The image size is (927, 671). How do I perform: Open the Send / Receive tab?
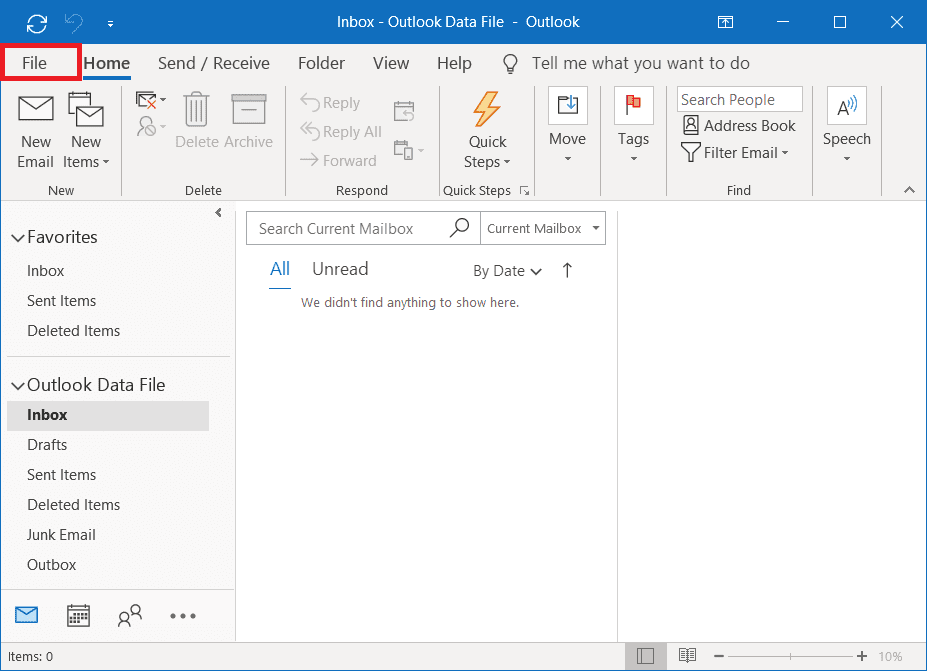point(214,63)
